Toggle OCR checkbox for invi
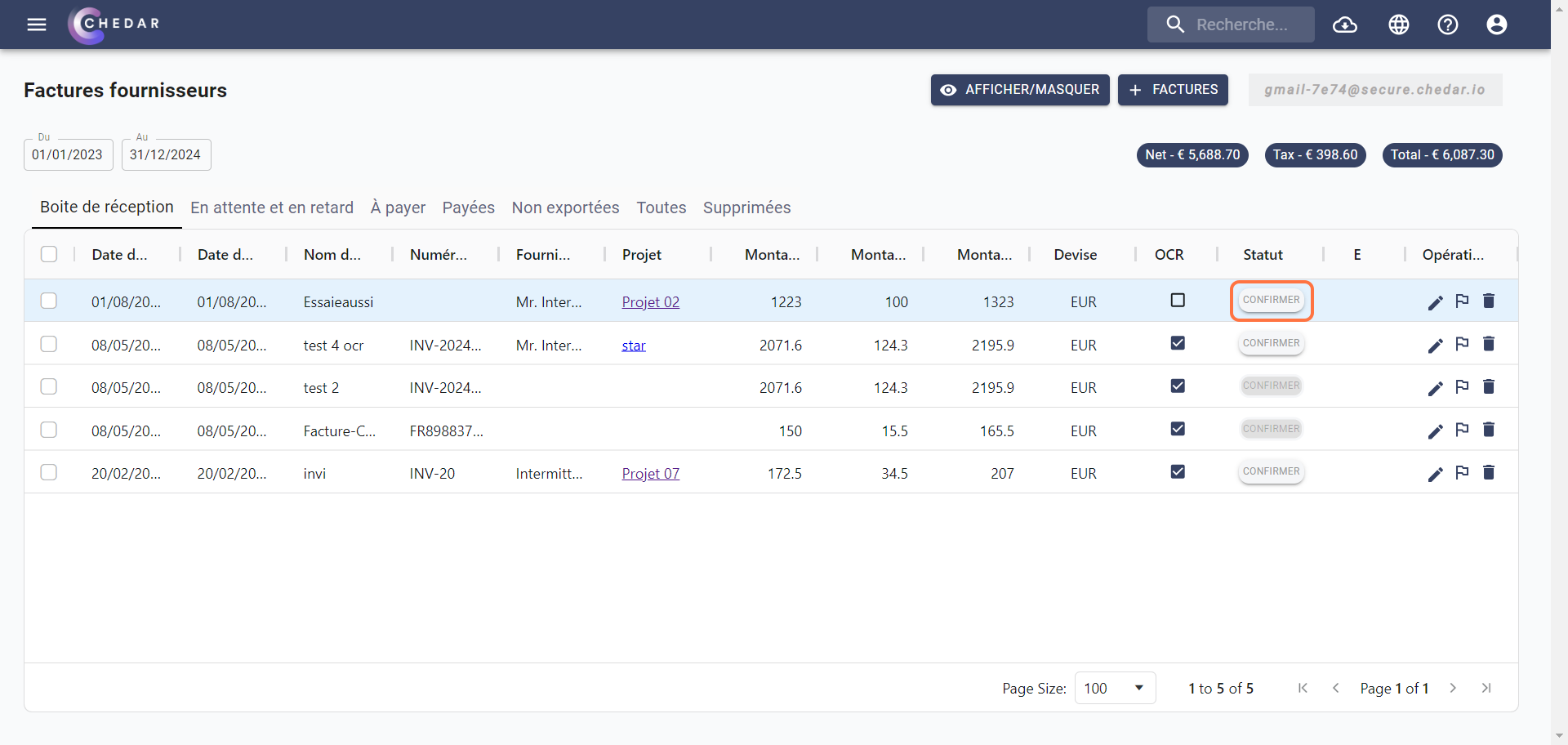1568x745 pixels. (x=1178, y=471)
